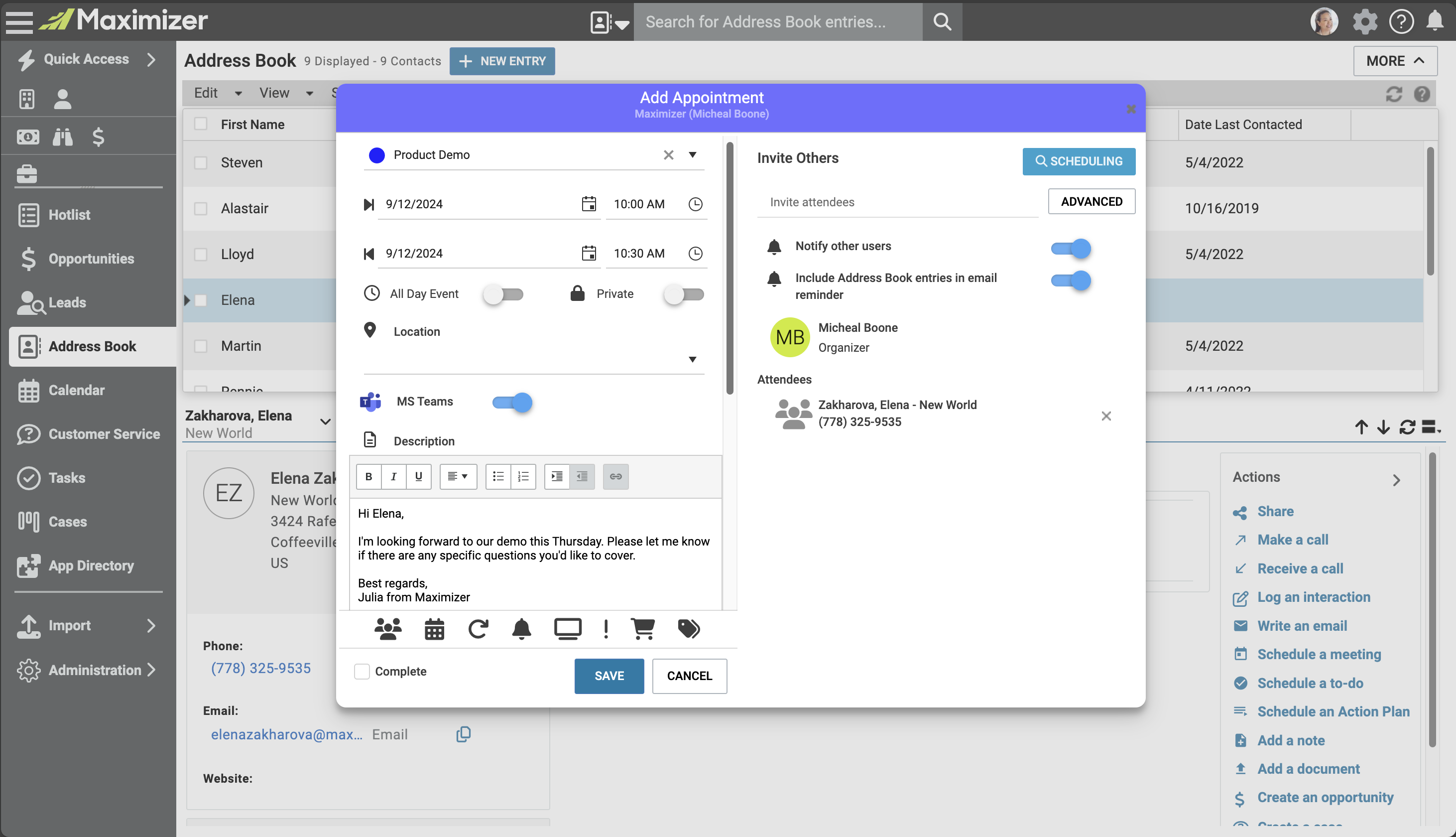Open the attendees group icon tab
Image resolution: width=1456 pixels, height=837 pixels.
pos(388,629)
